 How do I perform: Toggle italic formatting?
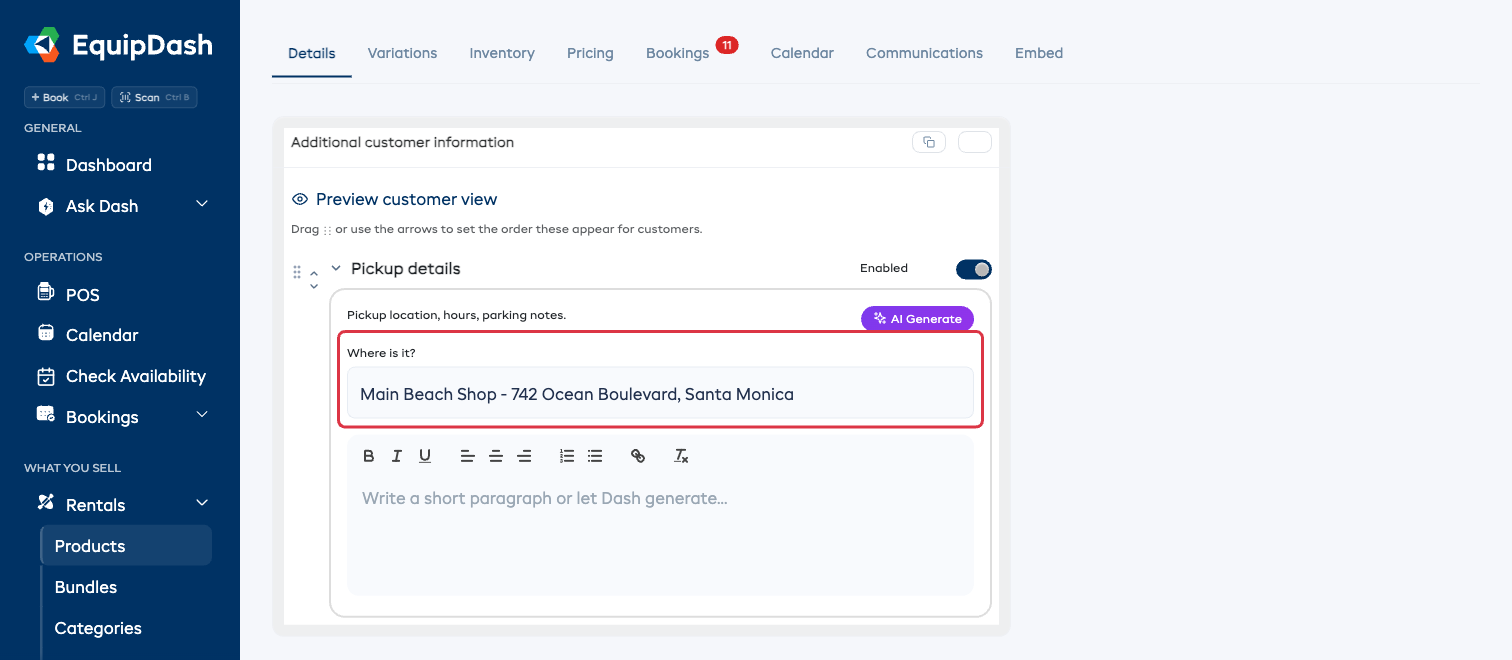point(396,456)
